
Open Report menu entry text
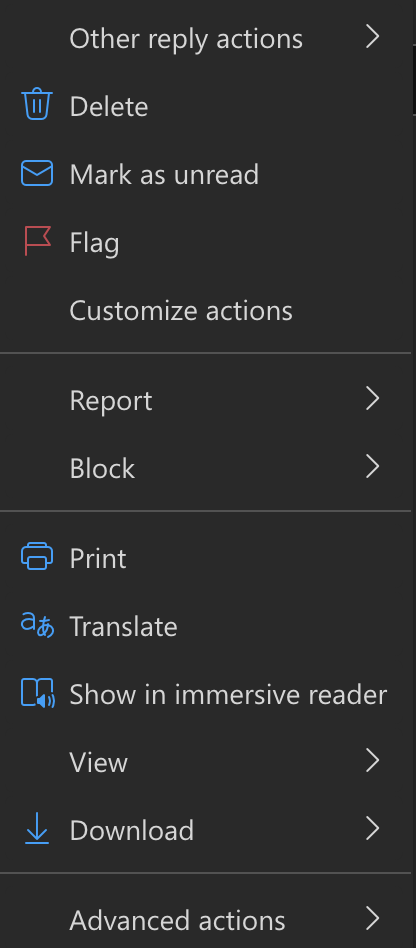click(x=111, y=401)
